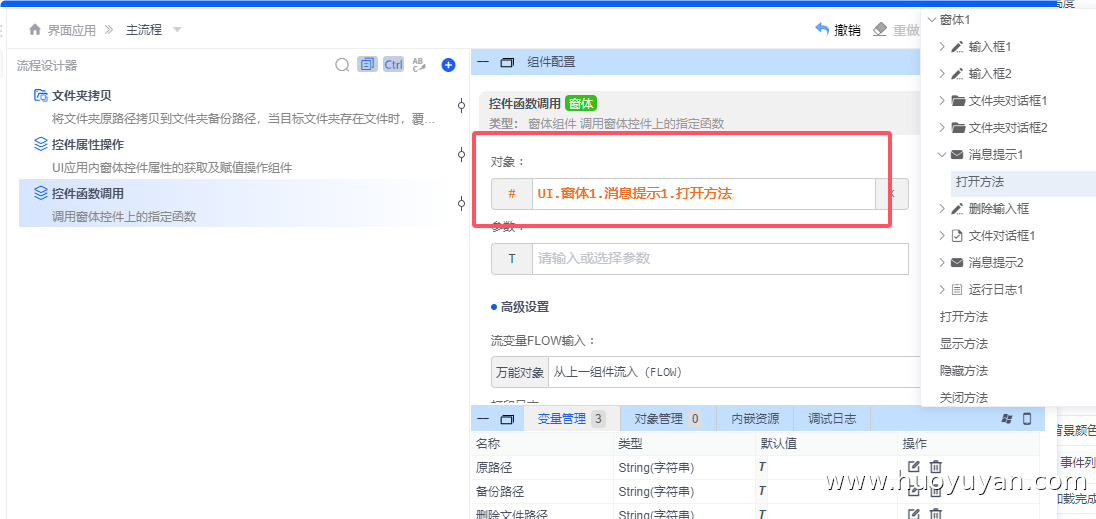This screenshot has height=519, width=1096.
Task: Click the 文件夹对话框1 folder icon
Action: pos(958,101)
